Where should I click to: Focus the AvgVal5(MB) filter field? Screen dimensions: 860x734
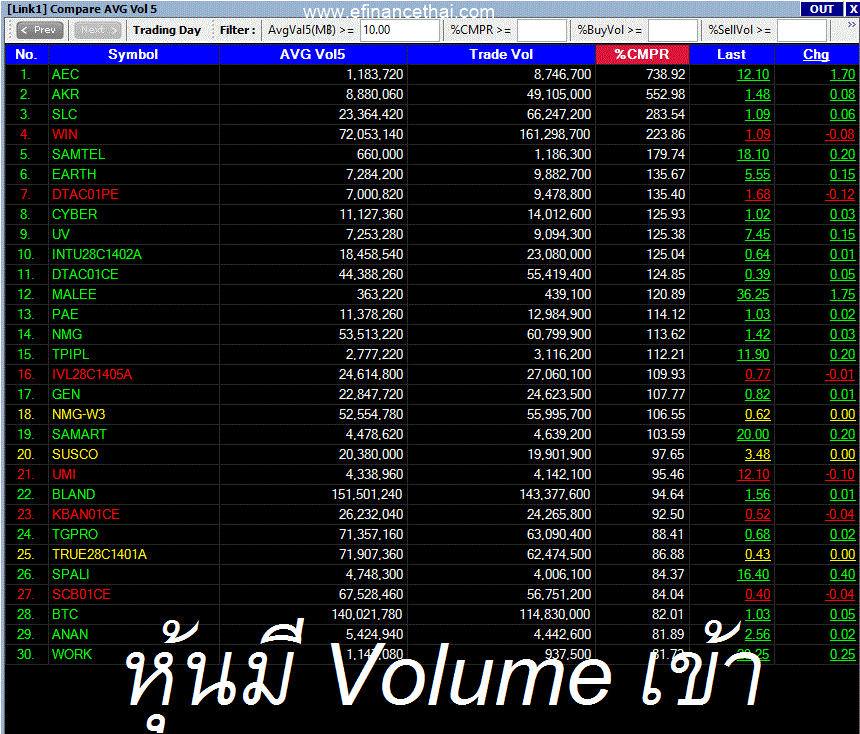(x=400, y=30)
